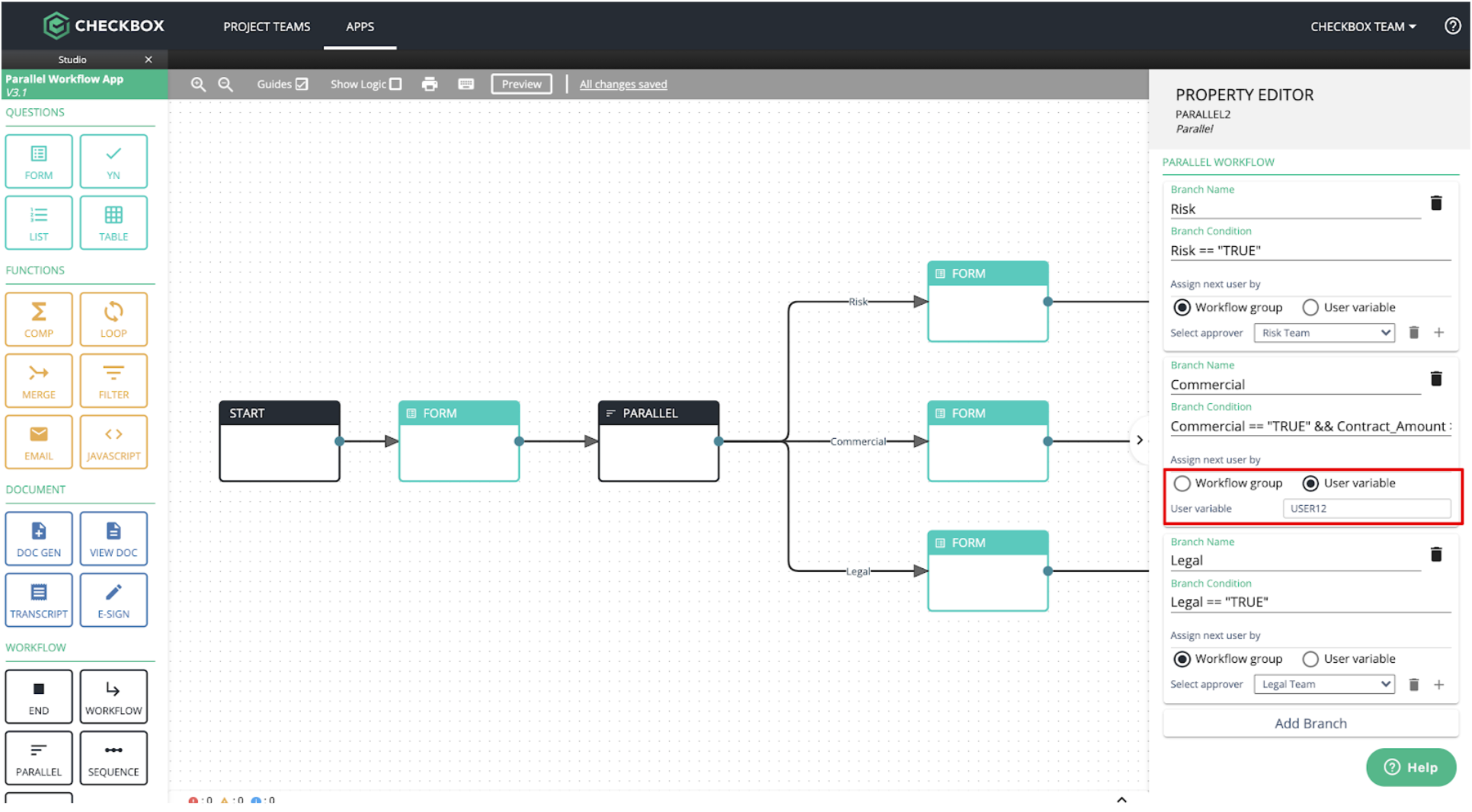The image size is (1472, 812).
Task: Select Workflow group for Legal branch
Action: pos(1182,660)
